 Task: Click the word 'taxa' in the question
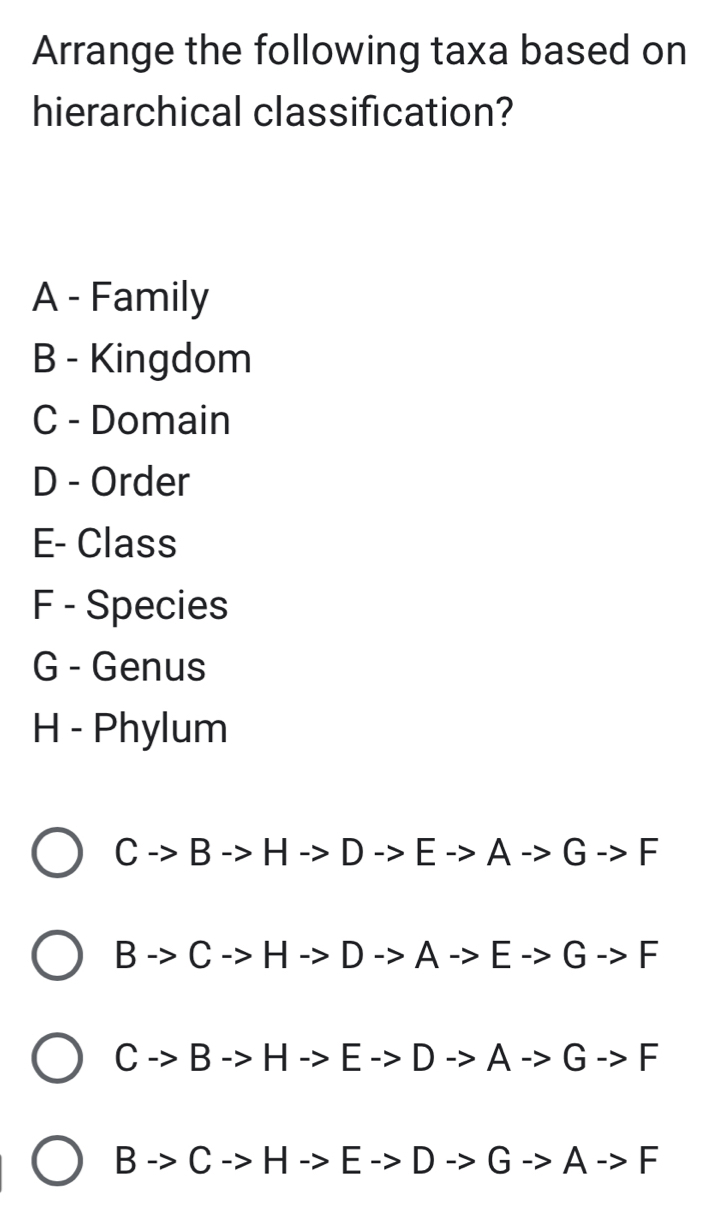(x=463, y=50)
